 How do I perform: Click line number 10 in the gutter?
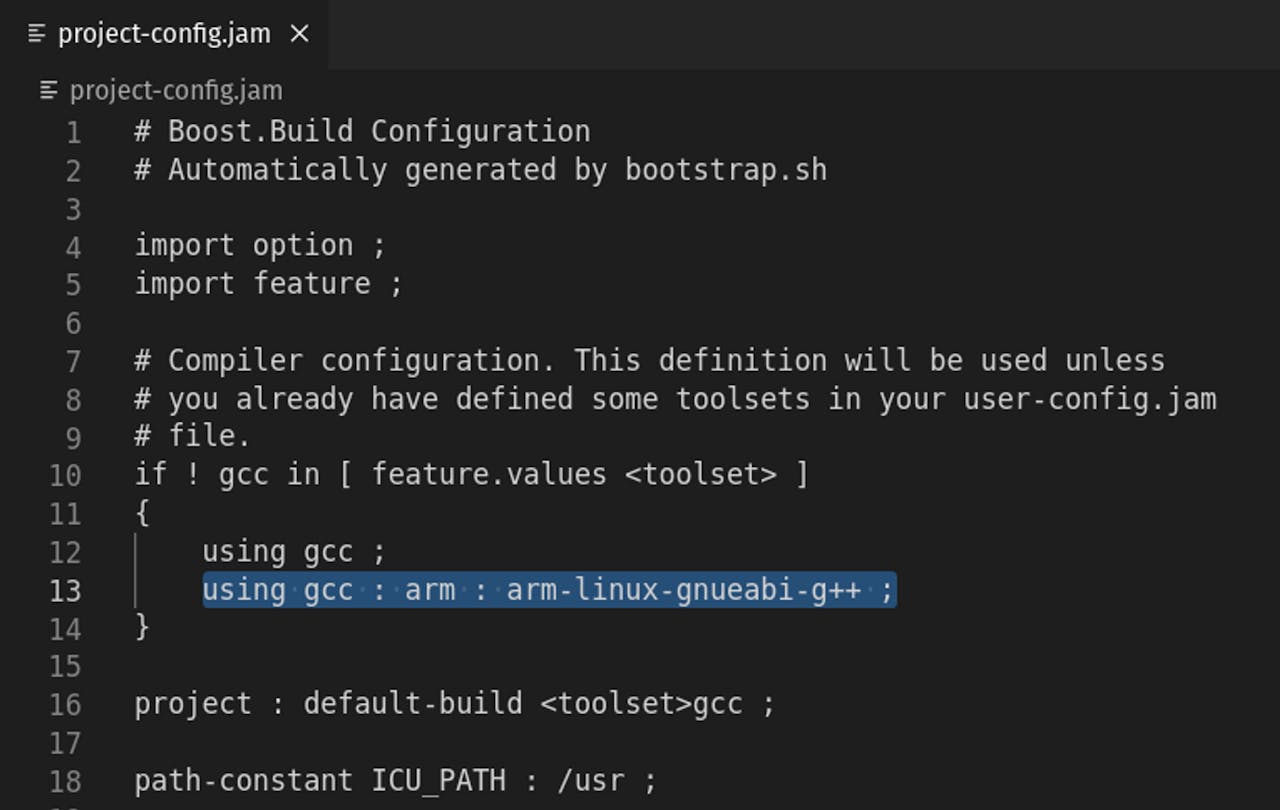click(x=65, y=475)
